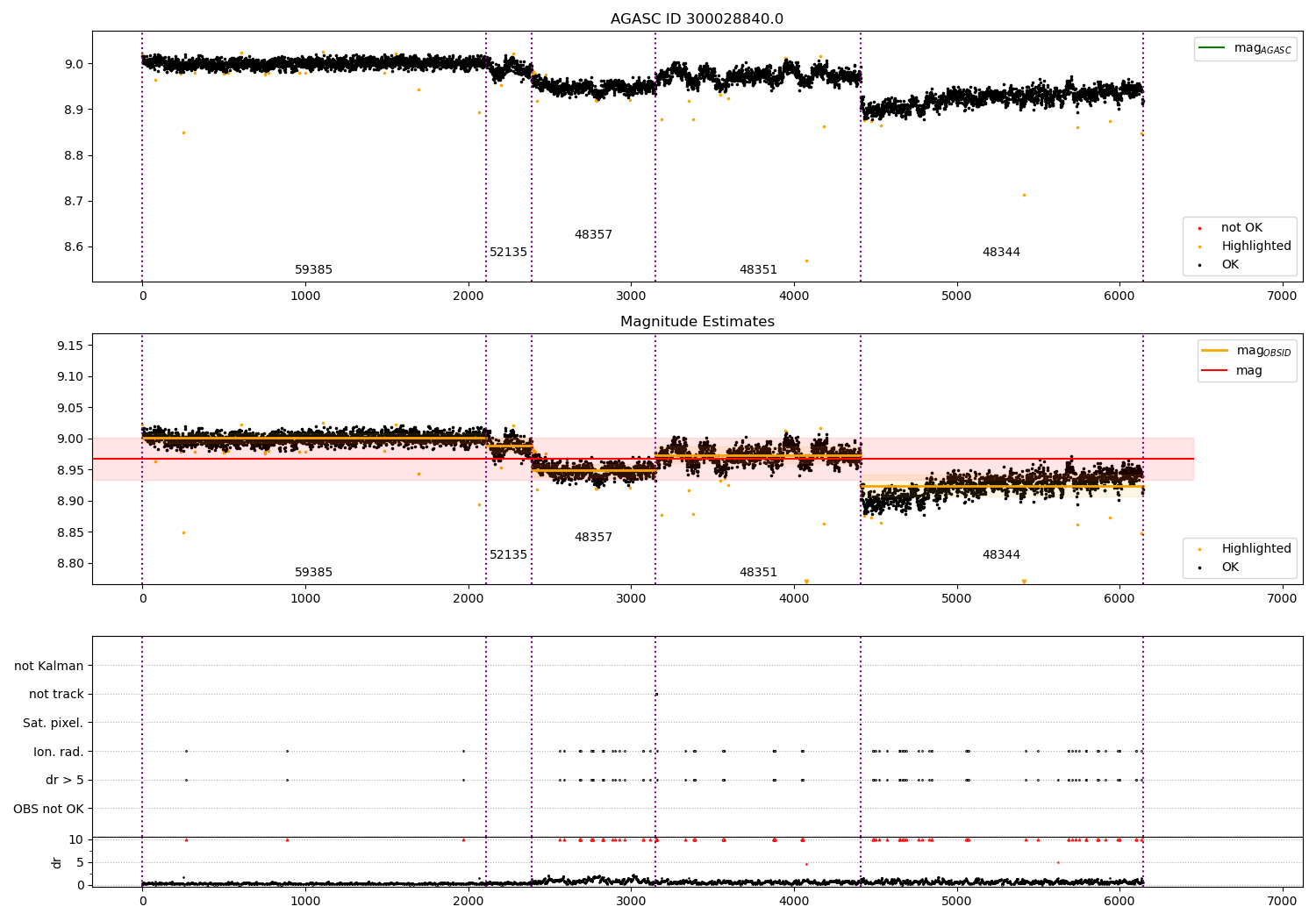Click obsid label 48344 in Magnitude Estimates plot
The image size is (1316, 921).
1001,555
